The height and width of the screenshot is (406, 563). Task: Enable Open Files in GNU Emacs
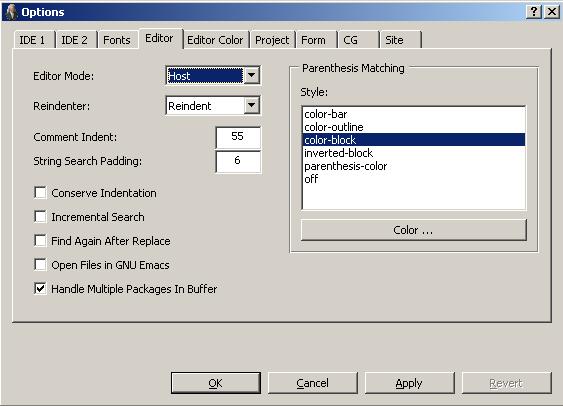[x=40, y=265]
